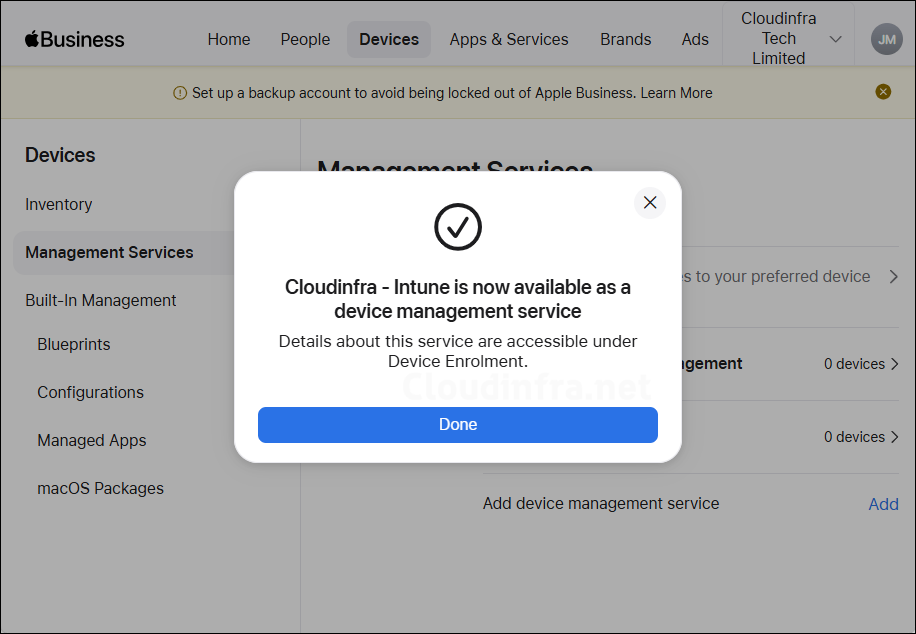916x634 pixels.
Task: Click the banner warning info icon
Action: point(180,93)
